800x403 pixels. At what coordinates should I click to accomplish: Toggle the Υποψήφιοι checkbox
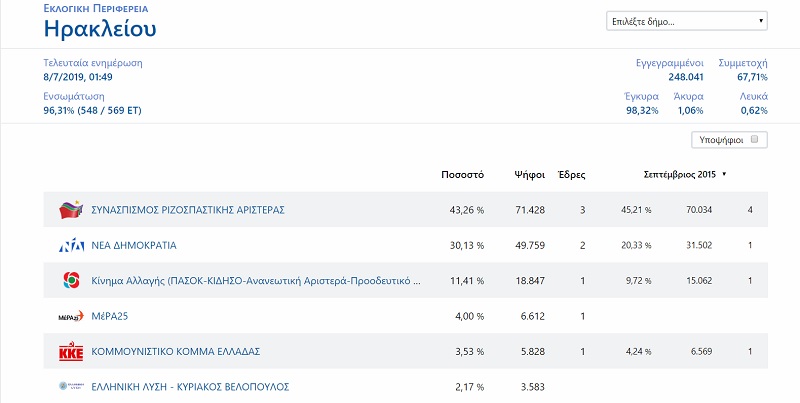pyautogui.click(x=754, y=140)
